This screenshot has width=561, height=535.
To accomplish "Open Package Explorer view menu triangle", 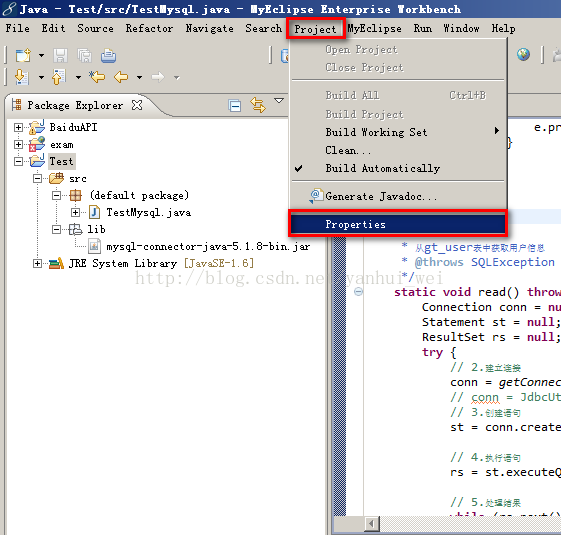I will (279, 101).
